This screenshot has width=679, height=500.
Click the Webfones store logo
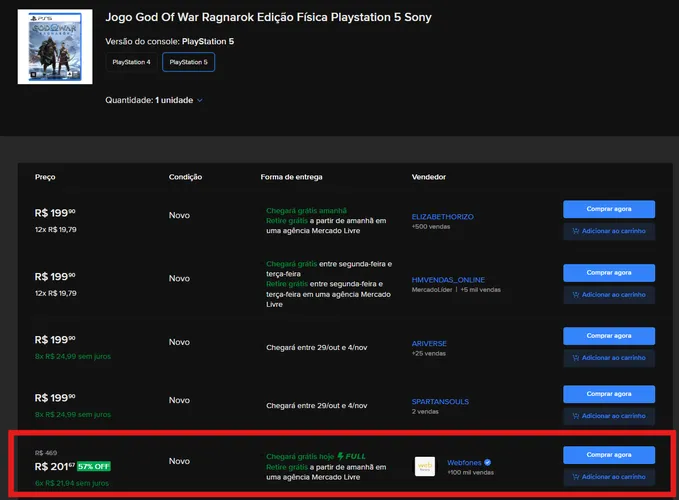click(x=425, y=467)
